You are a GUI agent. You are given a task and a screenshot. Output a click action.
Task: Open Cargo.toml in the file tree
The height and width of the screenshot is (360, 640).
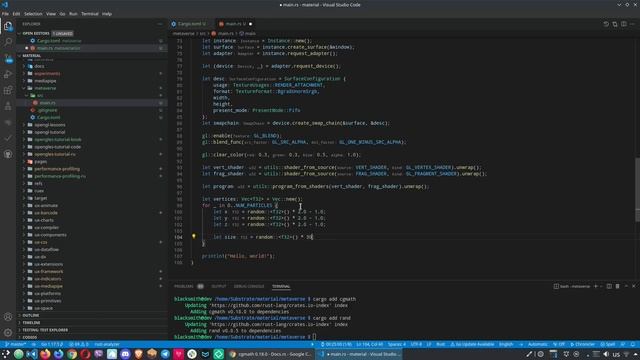(49, 118)
